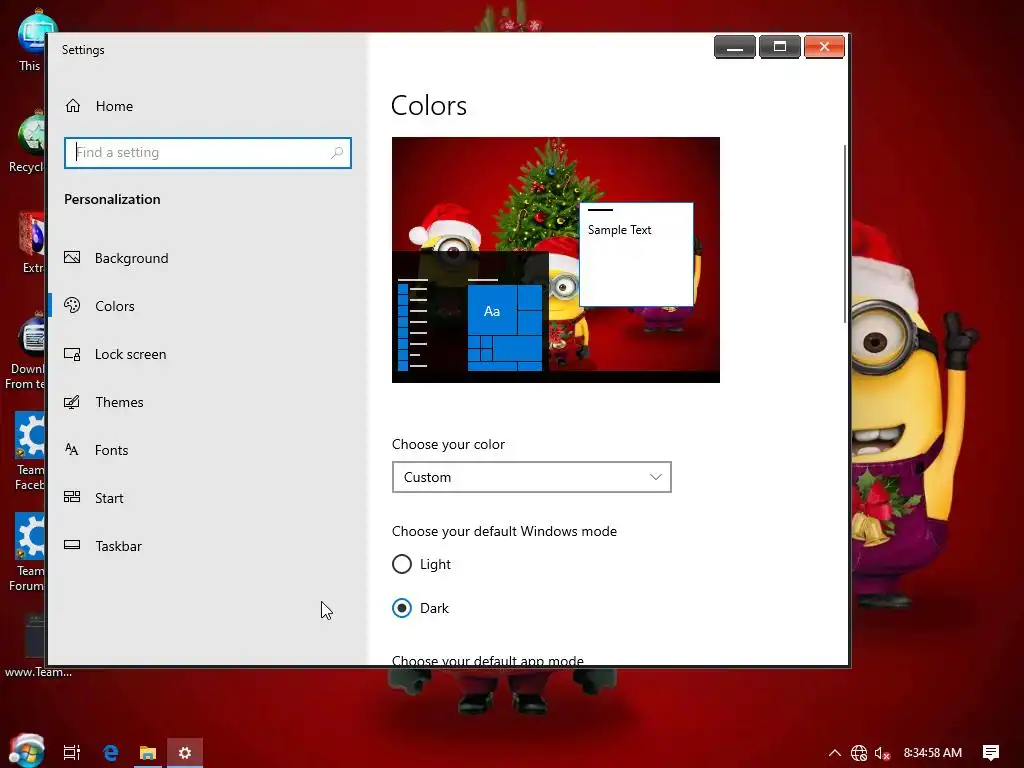Click the Settings window scrollbar
This screenshot has height=768, width=1024.
click(846, 234)
